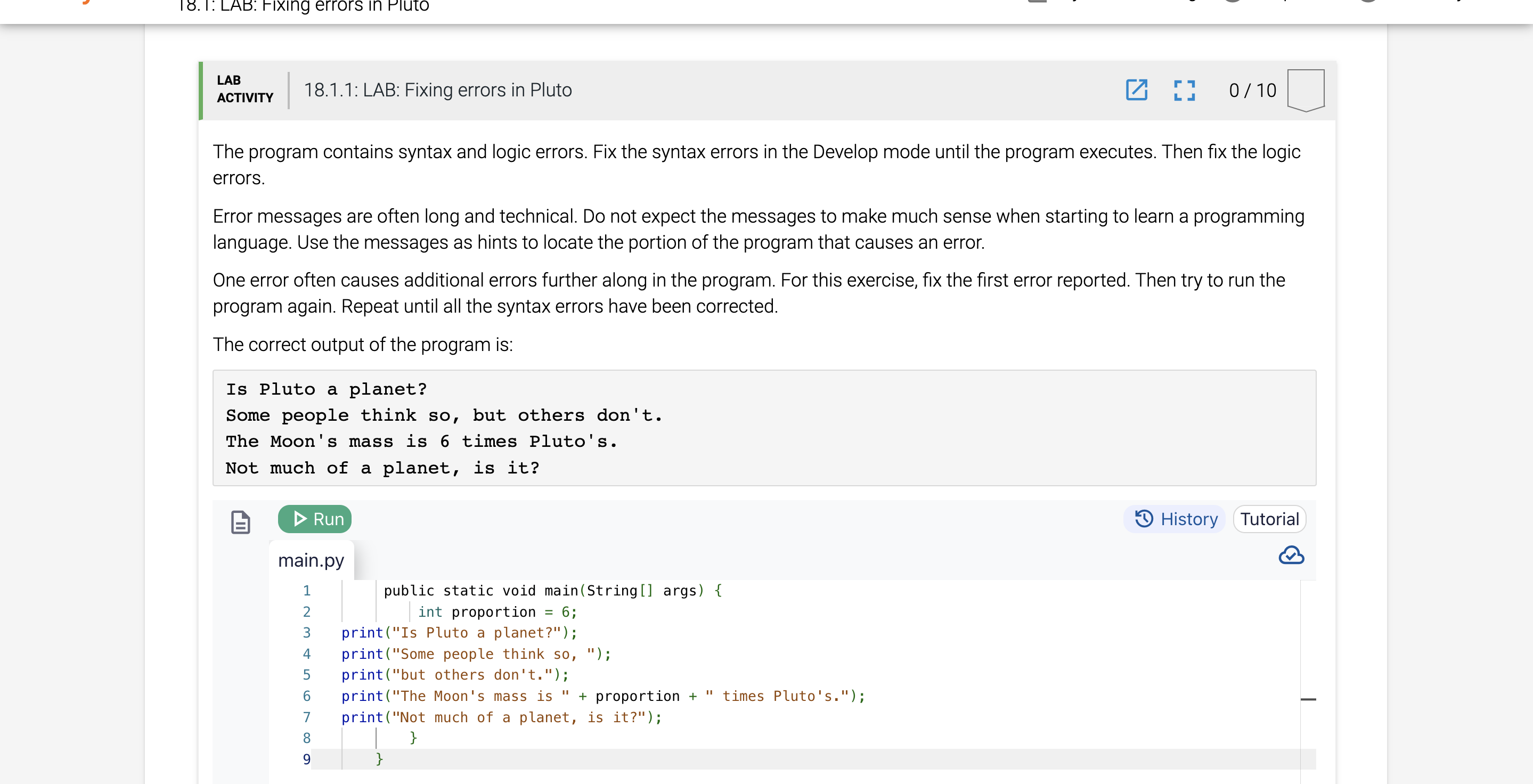
Task: Click the play triangle inside the Run button
Action: (x=300, y=519)
